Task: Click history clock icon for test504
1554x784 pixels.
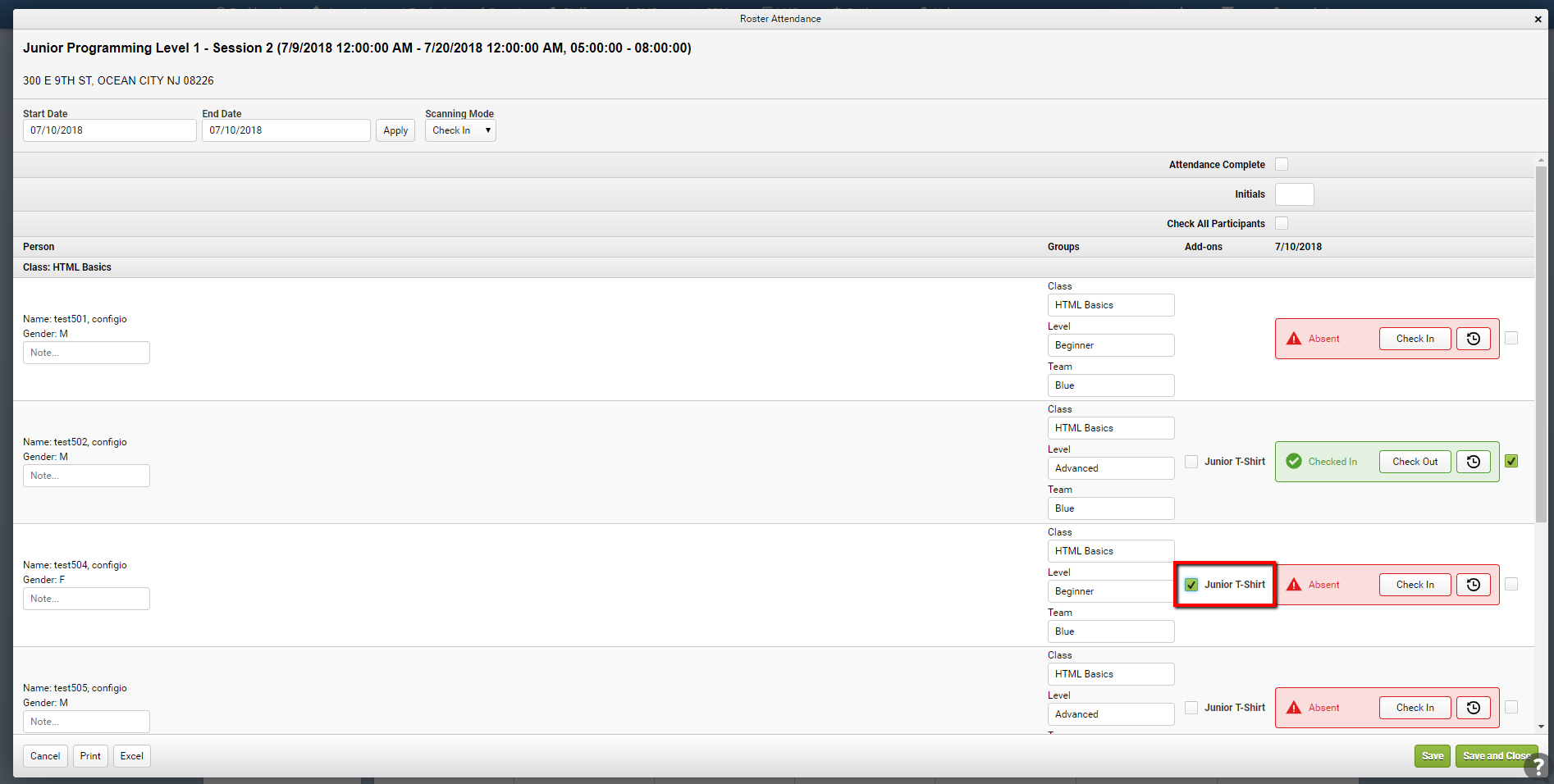Action: pyautogui.click(x=1473, y=585)
